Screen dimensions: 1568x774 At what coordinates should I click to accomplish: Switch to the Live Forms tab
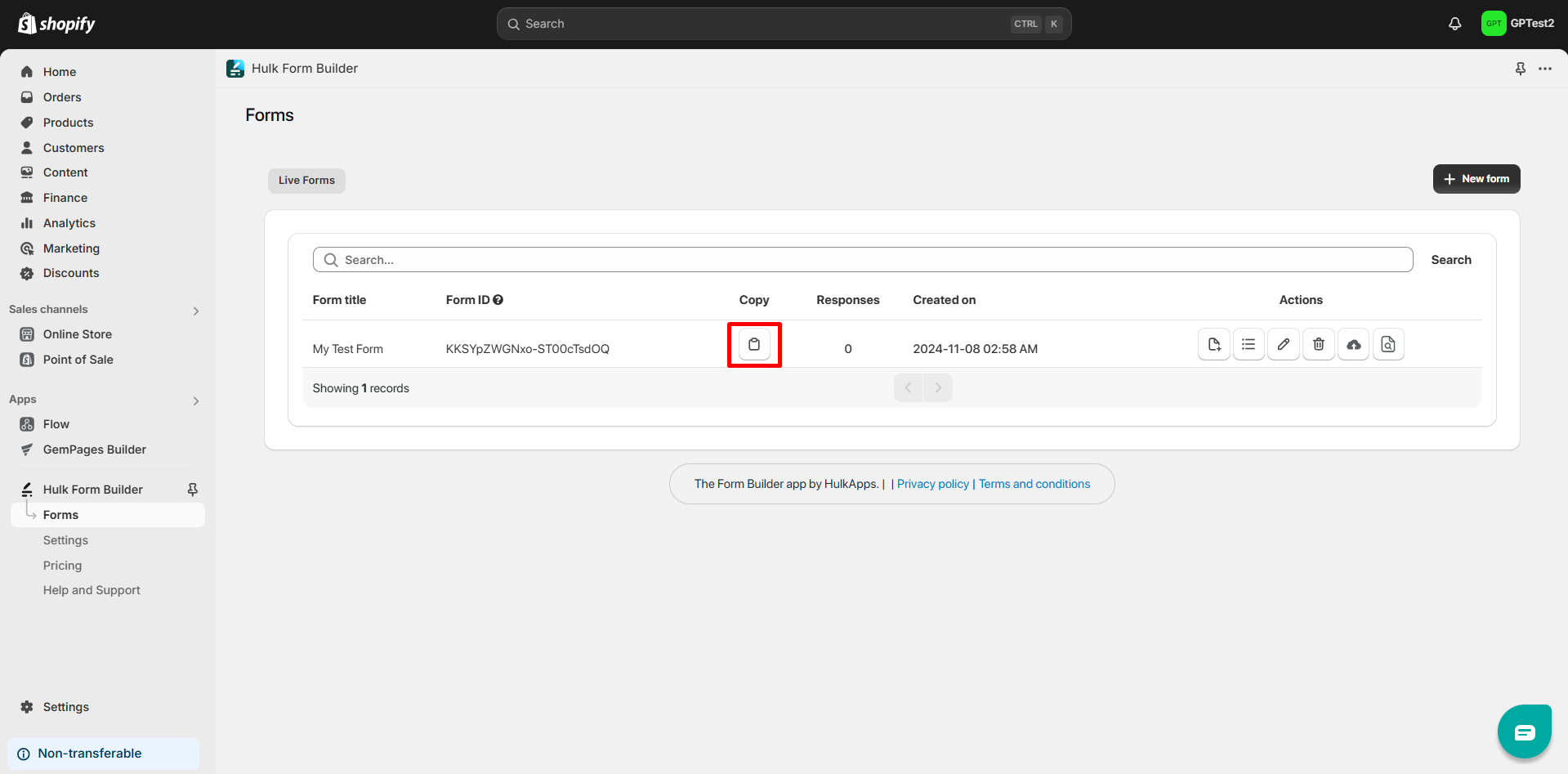pyautogui.click(x=306, y=181)
